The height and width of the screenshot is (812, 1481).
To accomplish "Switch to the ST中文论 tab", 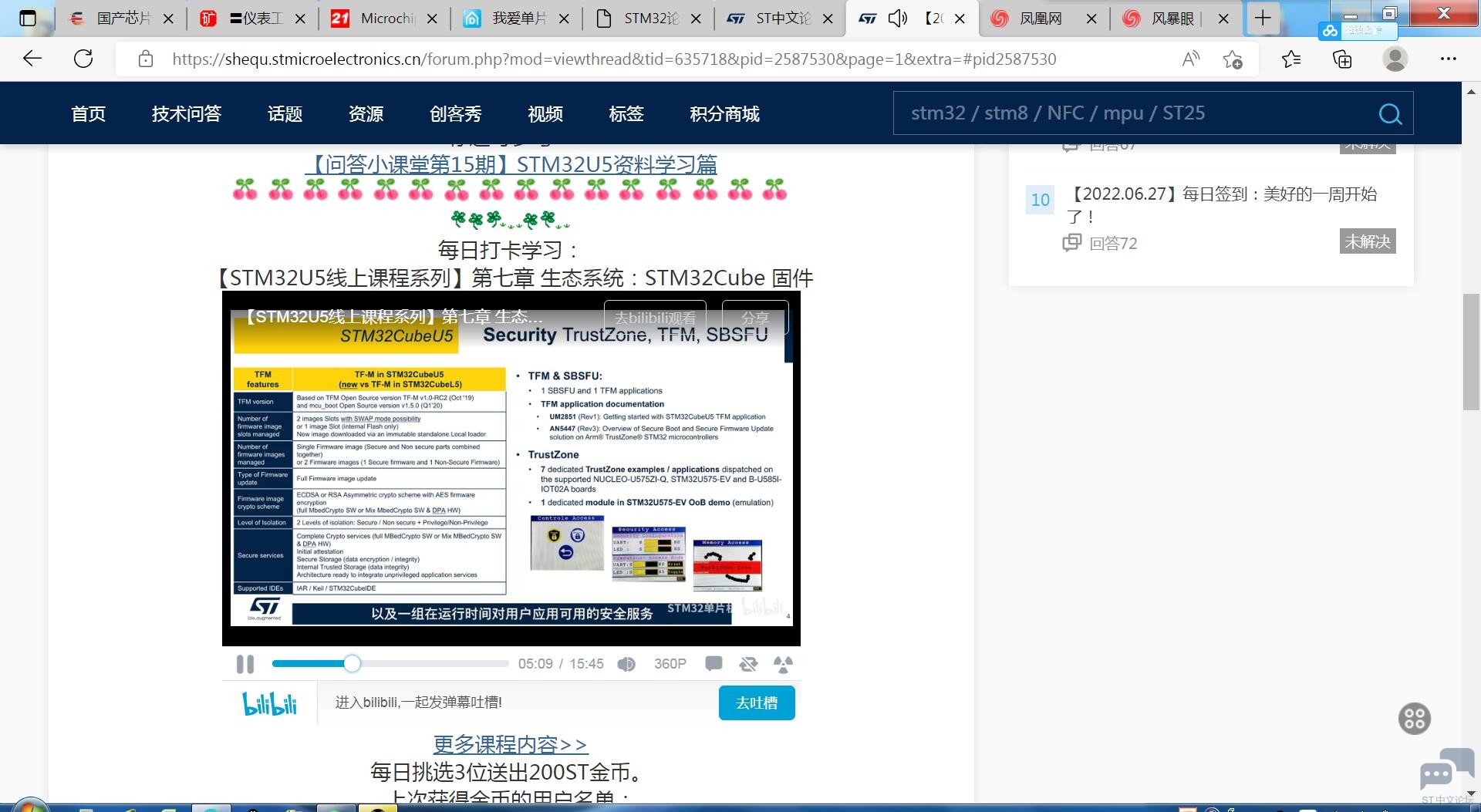I will point(781,19).
